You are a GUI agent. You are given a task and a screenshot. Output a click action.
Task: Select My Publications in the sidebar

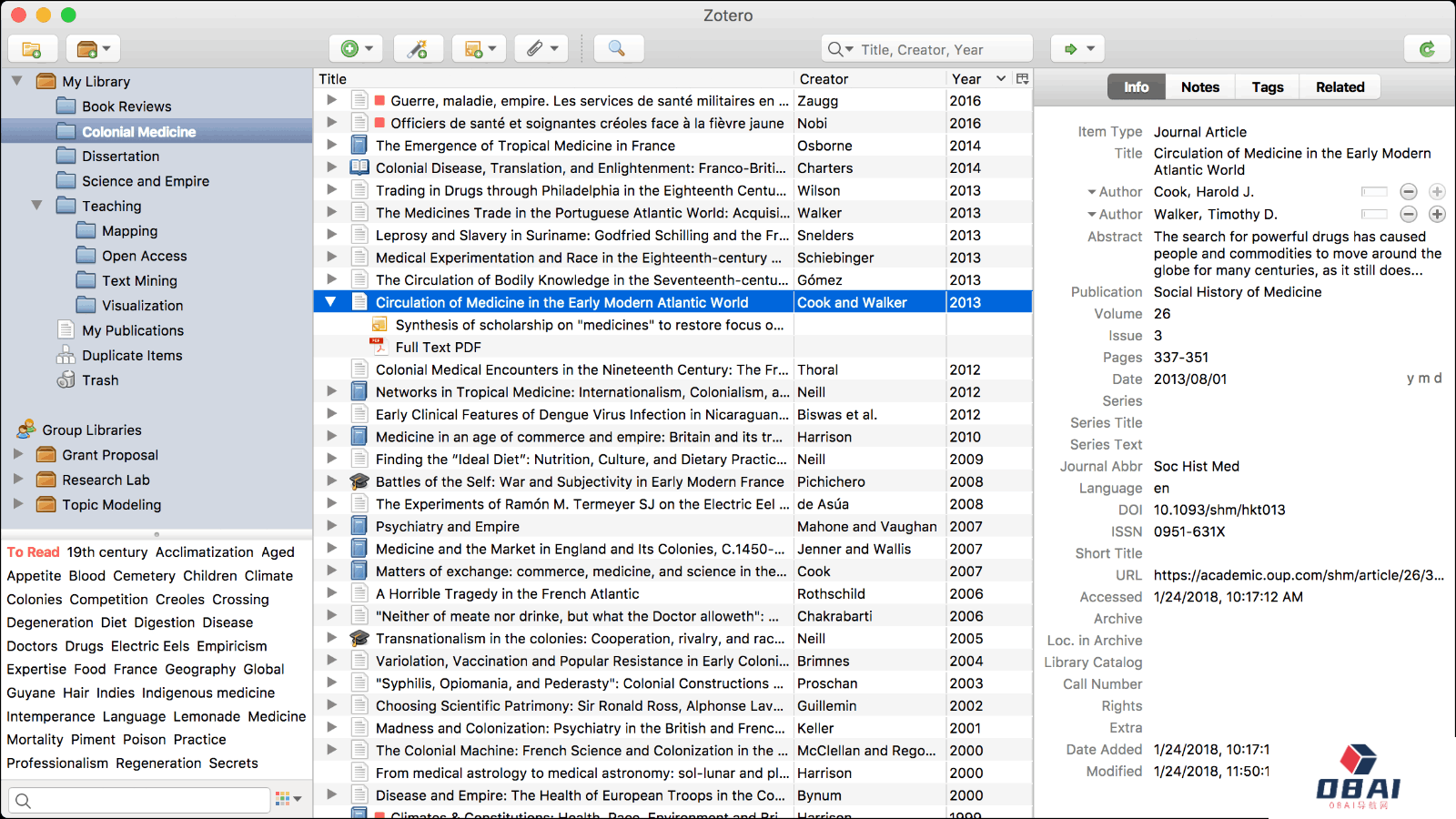[x=133, y=331]
